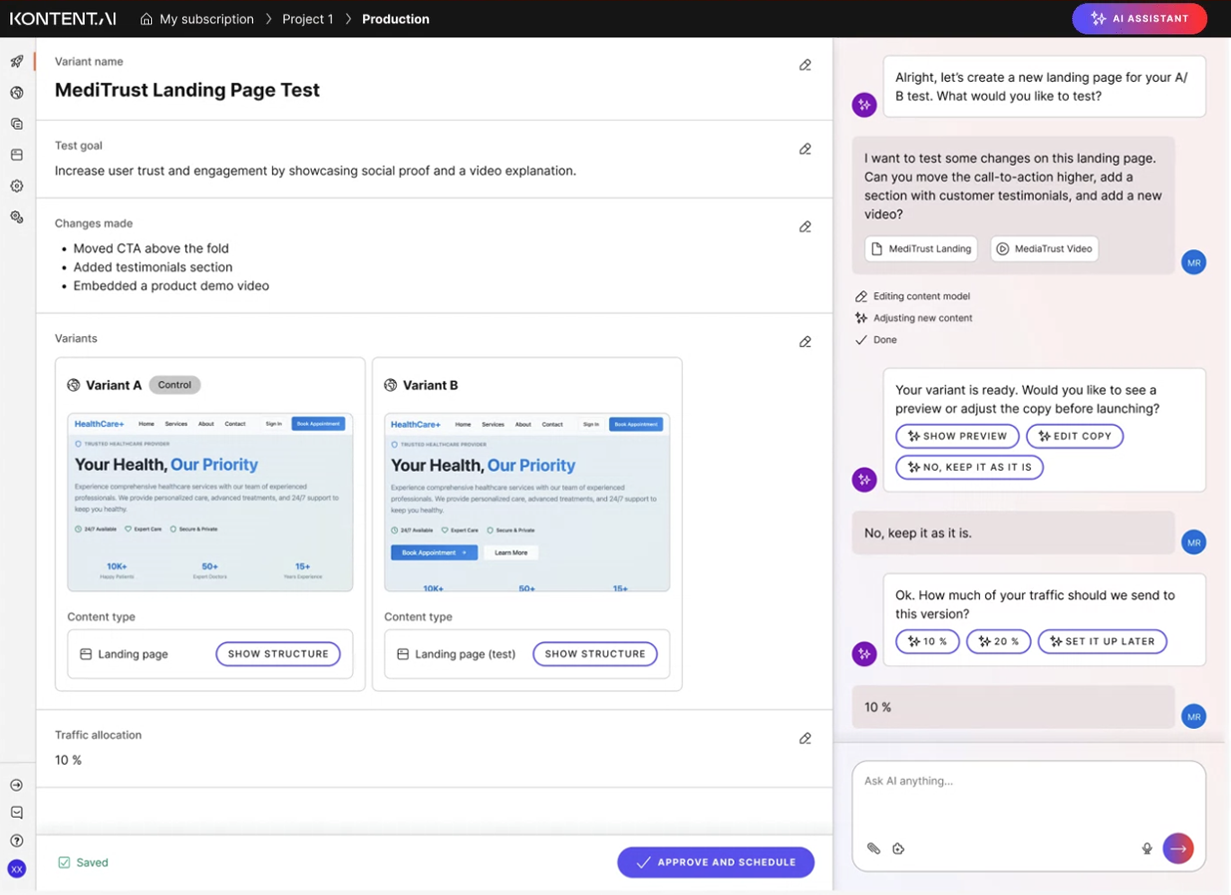
Task: Click the microphone icon in chat input
Action: pos(1147,848)
